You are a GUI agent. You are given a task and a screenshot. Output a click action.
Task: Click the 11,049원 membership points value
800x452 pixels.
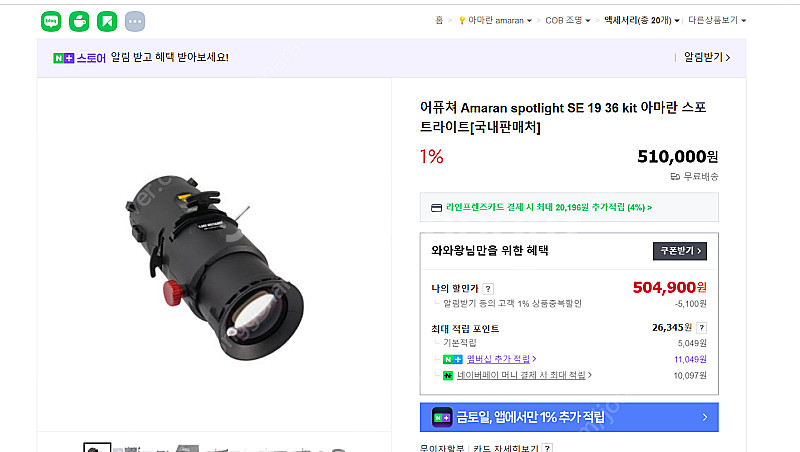coord(690,360)
